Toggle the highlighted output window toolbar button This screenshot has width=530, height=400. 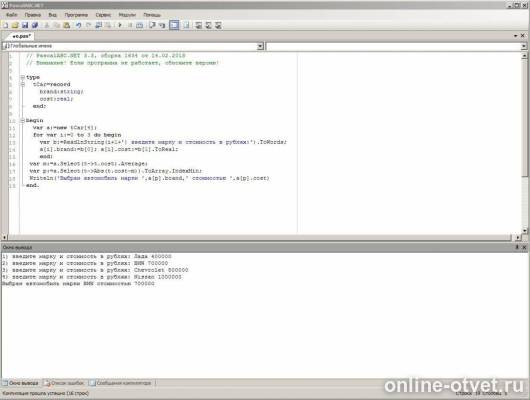pos(174,25)
